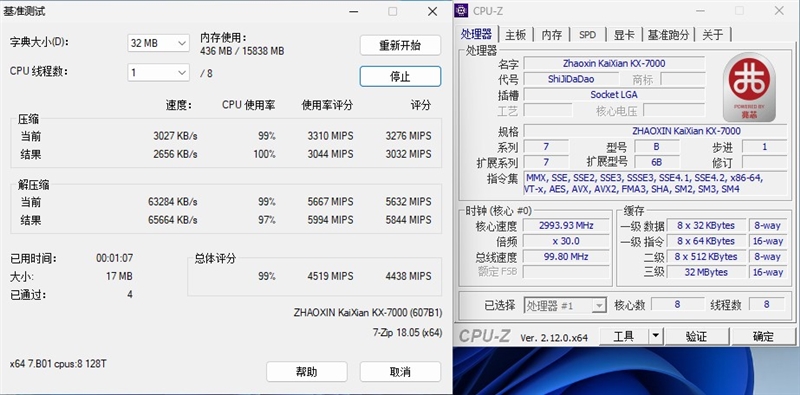The height and width of the screenshot is (395, 800).
Task: Expand the Tools button dropdown arrow in CPU-Z
Action: click(x=656, y=336)
